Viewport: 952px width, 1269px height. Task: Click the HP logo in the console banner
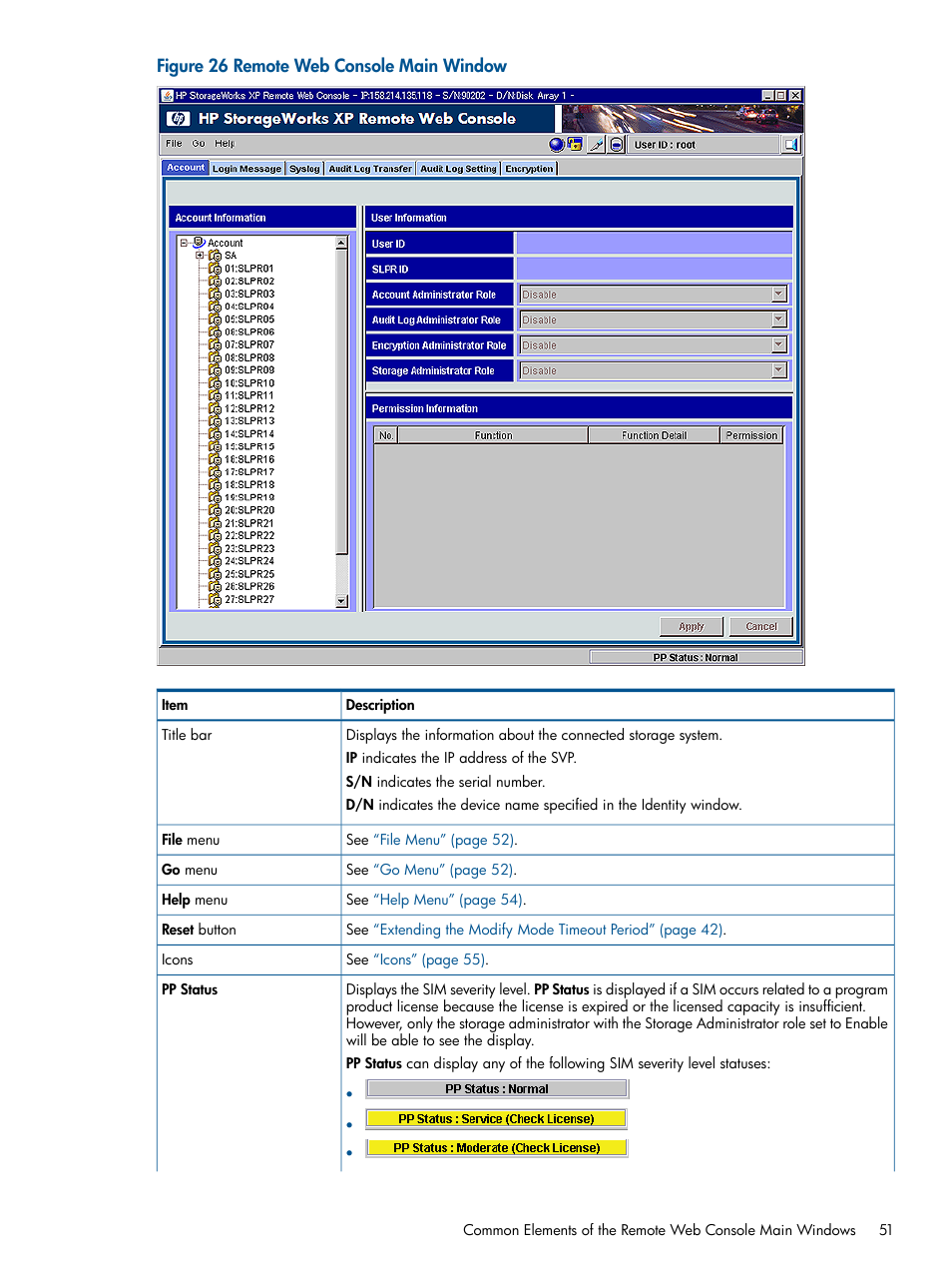click(x=178, y=119)
